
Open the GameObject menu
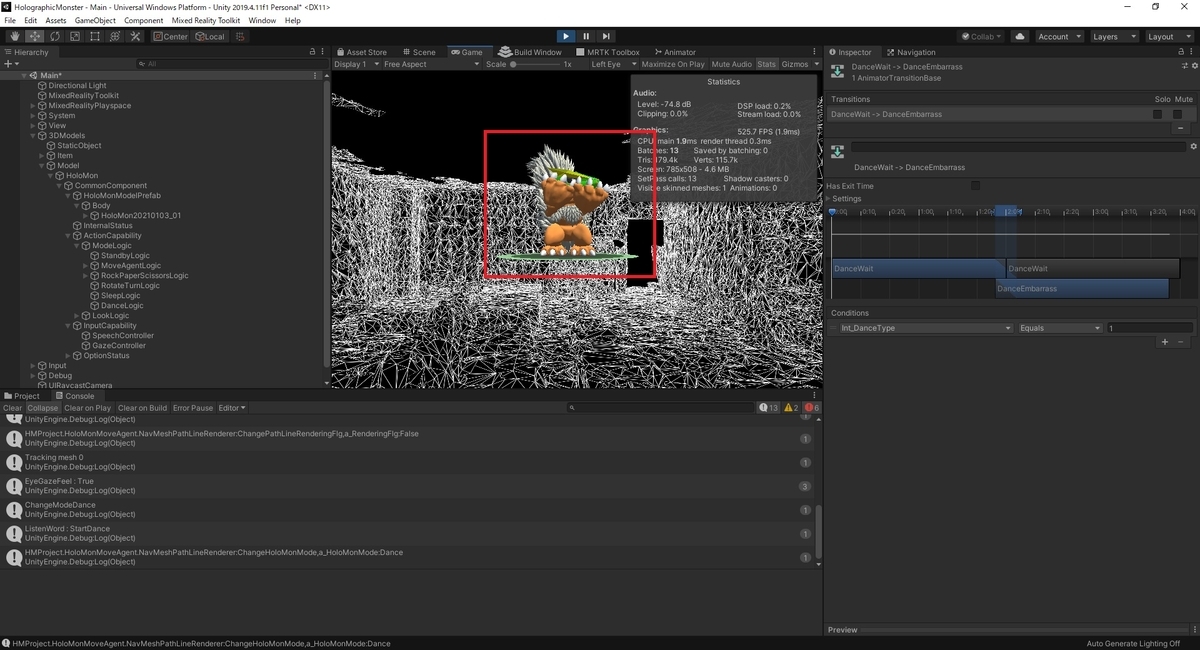coord(96,20)
